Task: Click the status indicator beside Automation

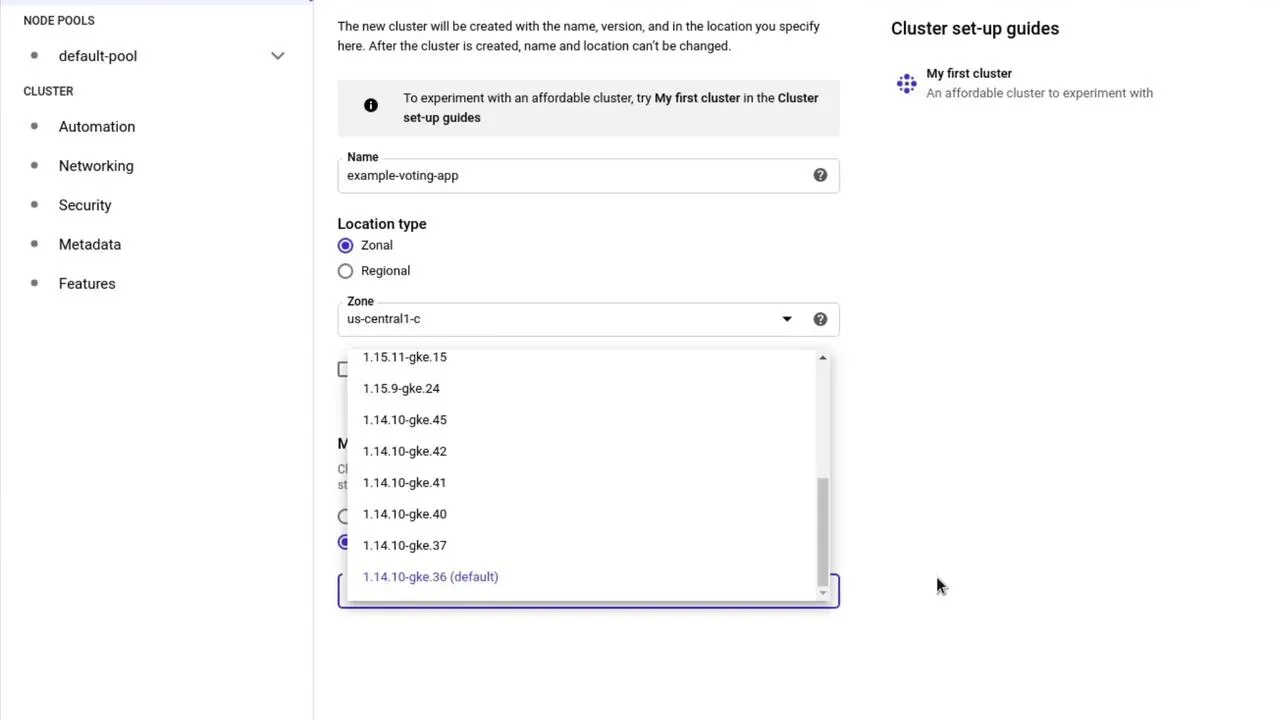Action: [33, 126]
